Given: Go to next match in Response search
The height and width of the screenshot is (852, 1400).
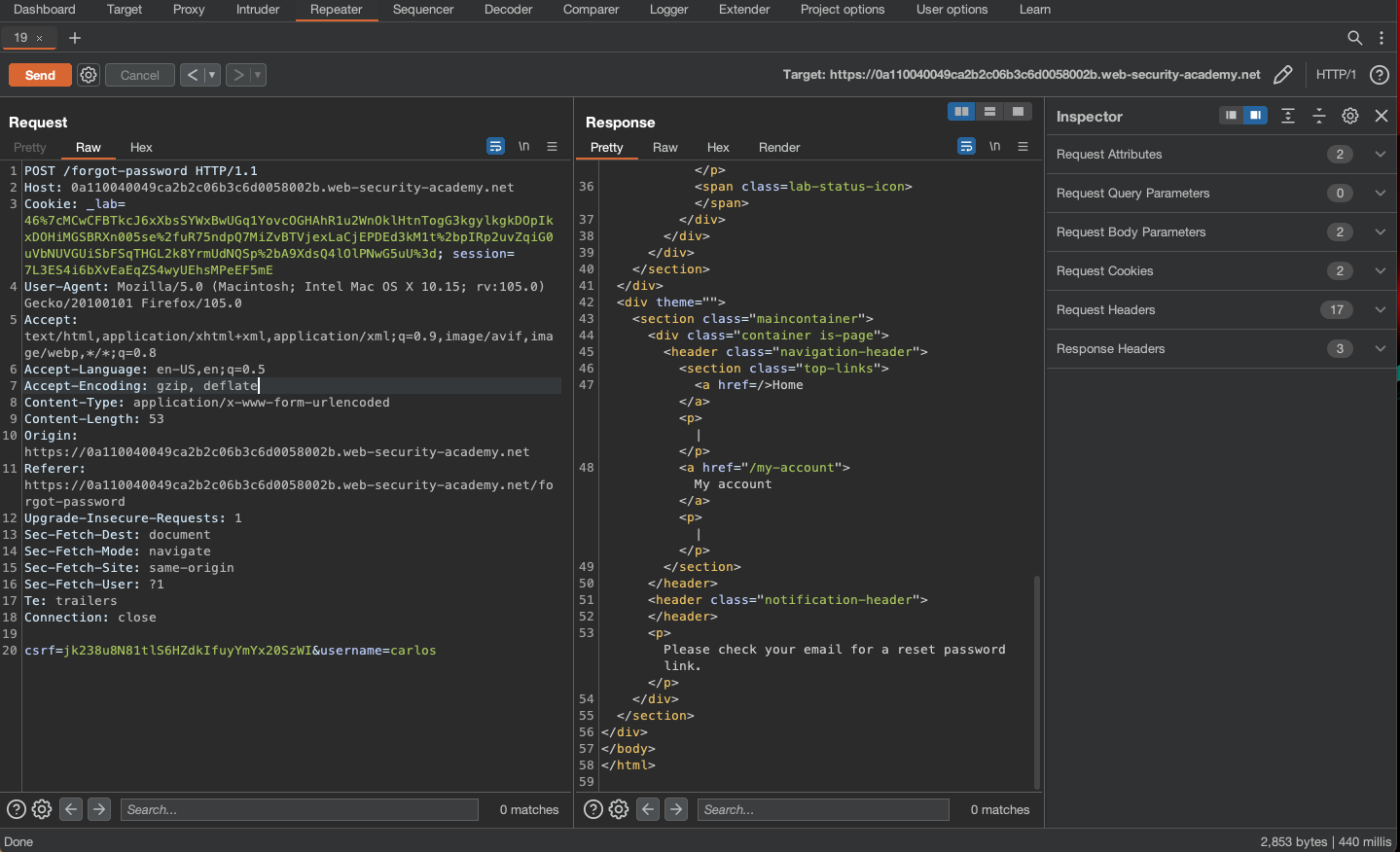Looking at the screenshot, I should tap(676, 809).
